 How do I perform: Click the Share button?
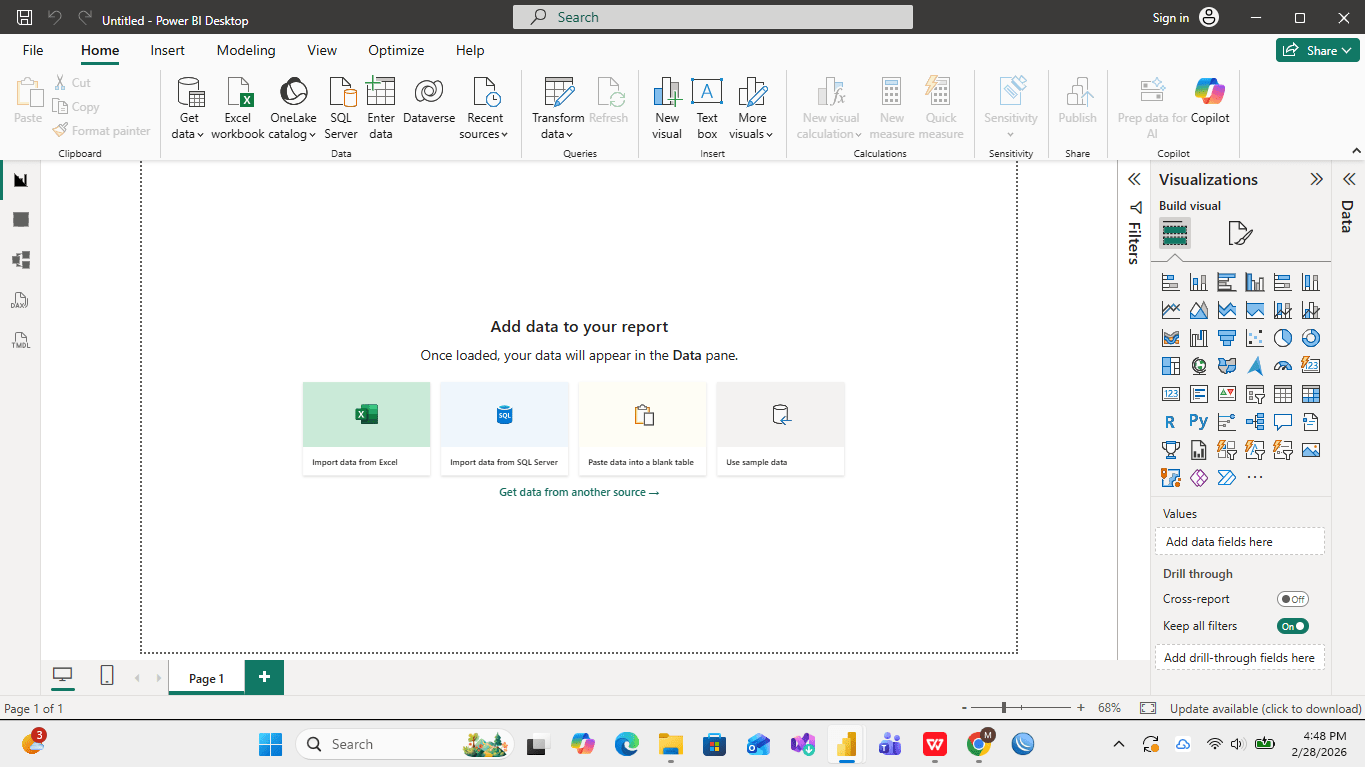click(x=1317, y=50)
